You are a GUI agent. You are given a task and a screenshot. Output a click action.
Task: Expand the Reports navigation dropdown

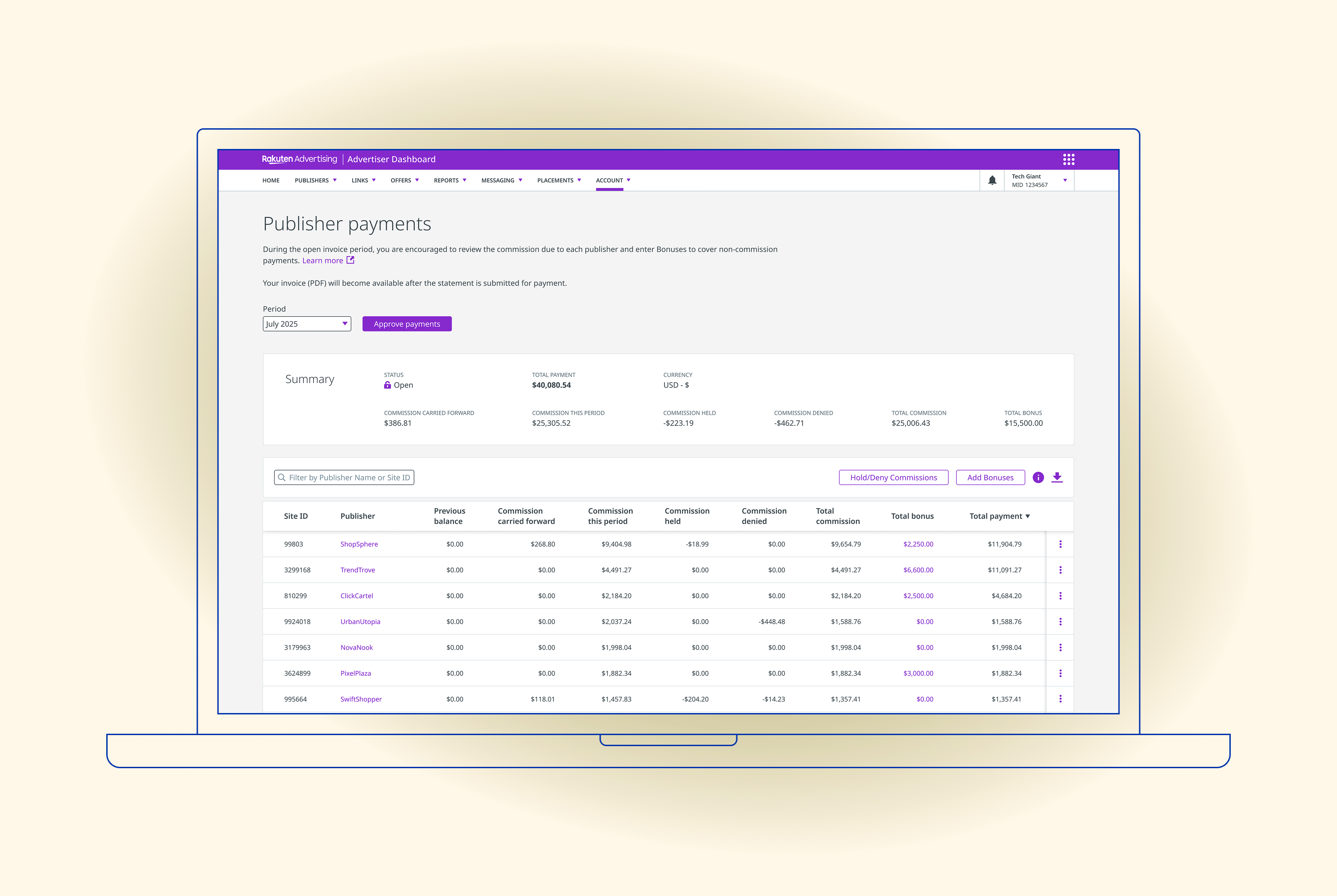click(x=450, y=181)
